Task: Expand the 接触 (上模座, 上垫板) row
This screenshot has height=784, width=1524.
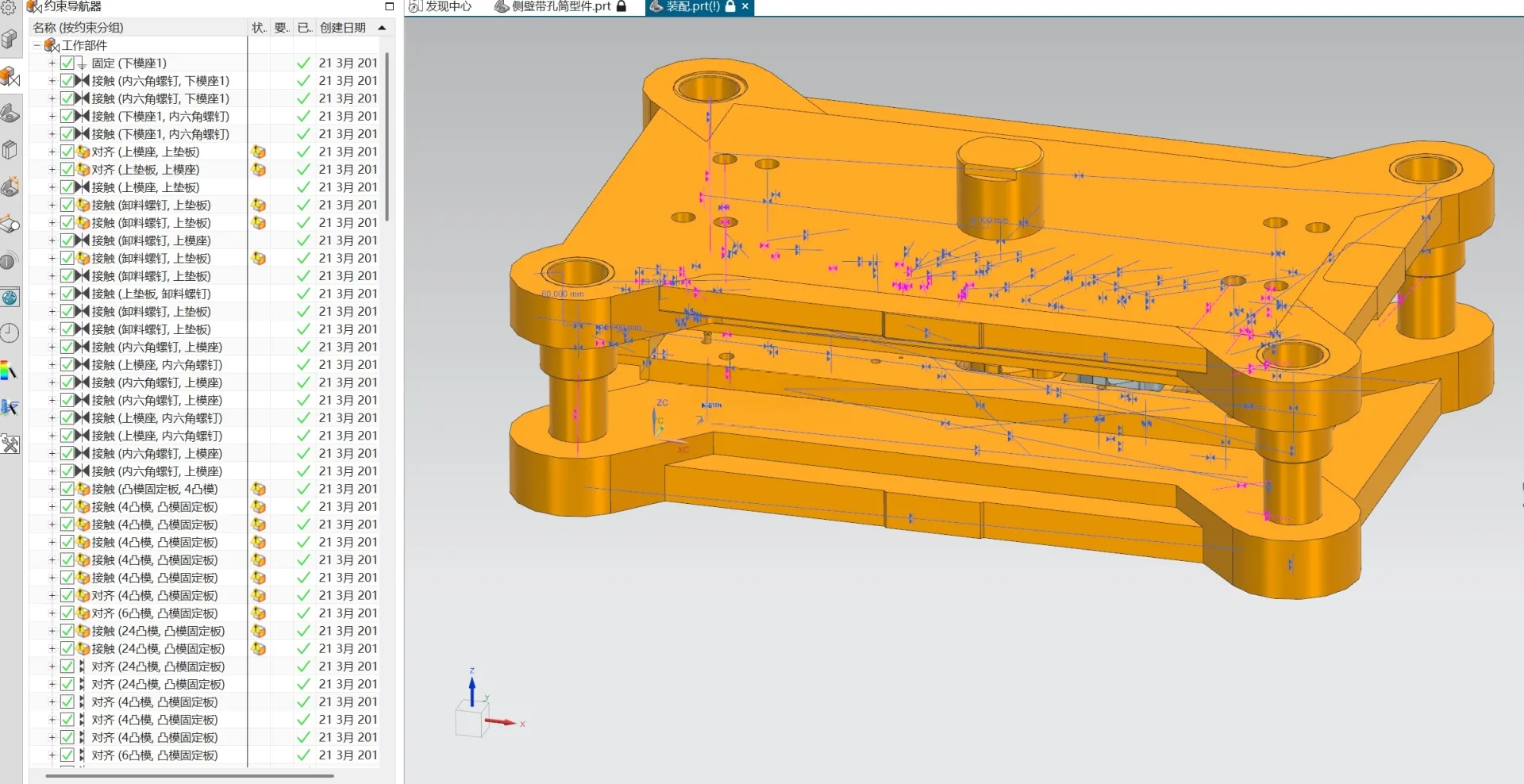Action: pos(52,187)
